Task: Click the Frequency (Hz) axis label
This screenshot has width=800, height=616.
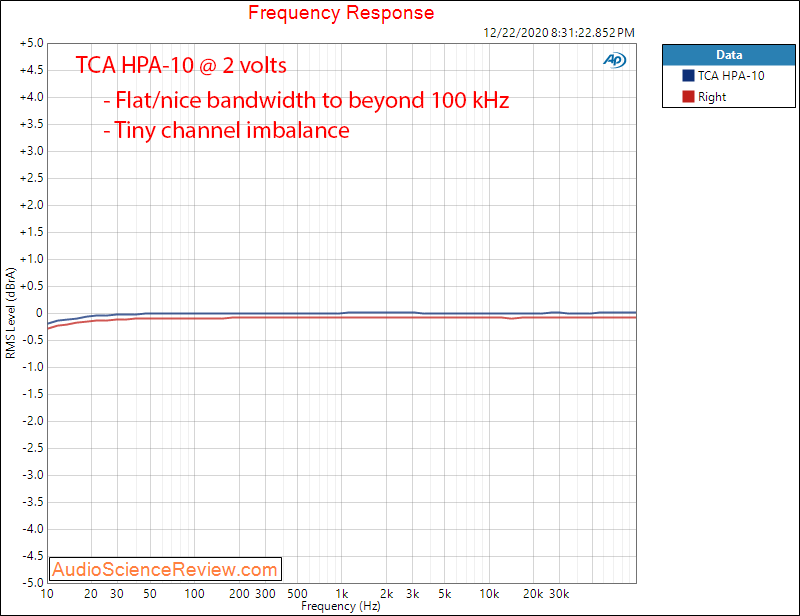Action: click(x=341, y=606)
